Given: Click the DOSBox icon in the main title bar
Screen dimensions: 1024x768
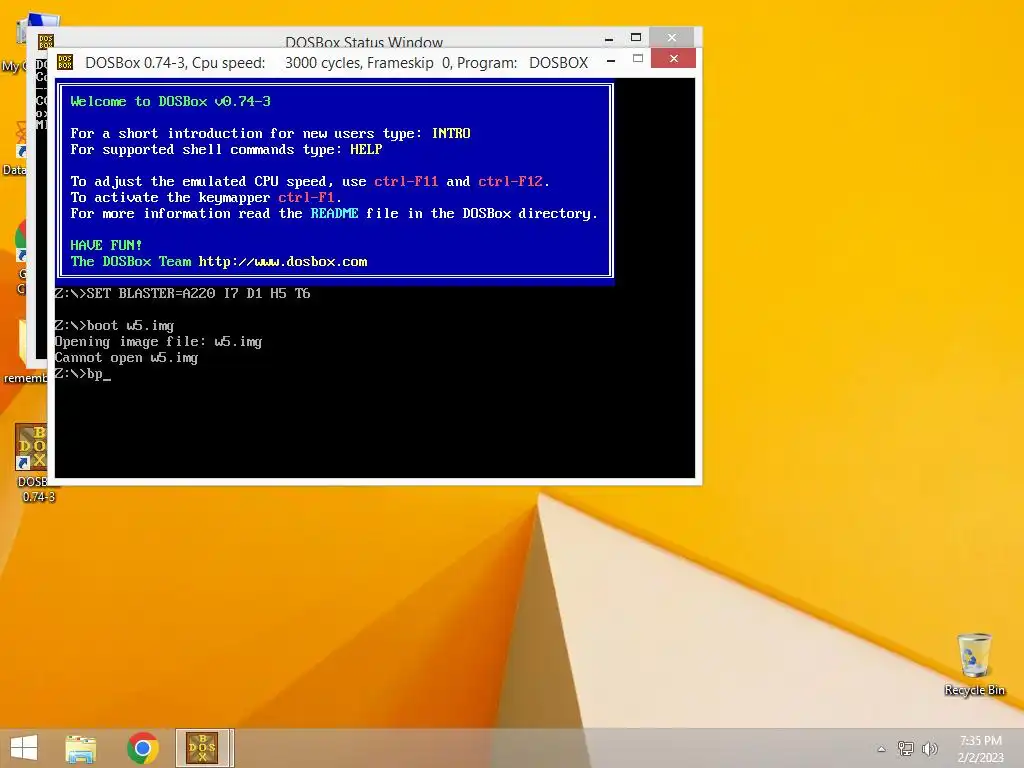Looking at the screenshot, I should click(x=65, y=62).
